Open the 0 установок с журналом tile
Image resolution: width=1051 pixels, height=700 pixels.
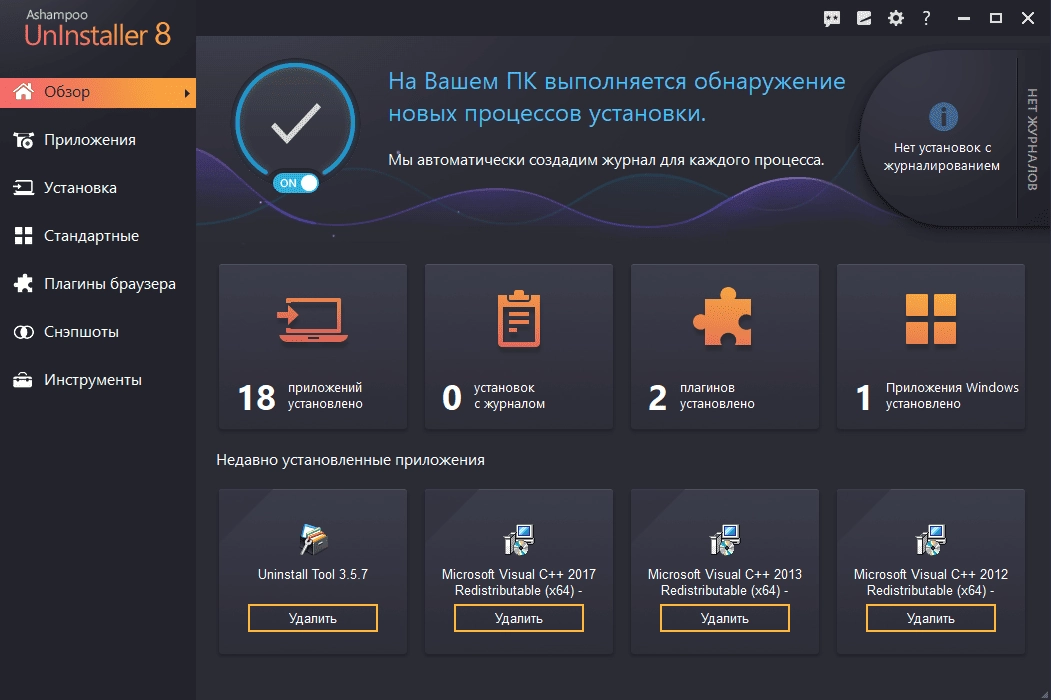point(519,347)
